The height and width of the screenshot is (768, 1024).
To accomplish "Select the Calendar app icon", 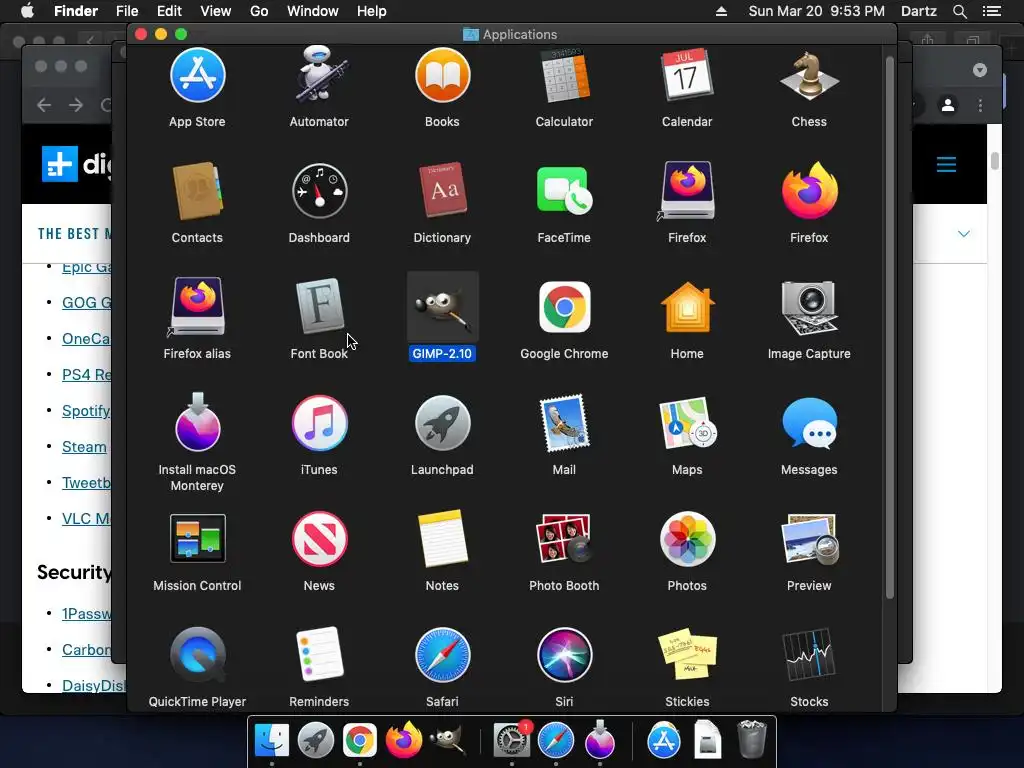I will click(687, 74).
